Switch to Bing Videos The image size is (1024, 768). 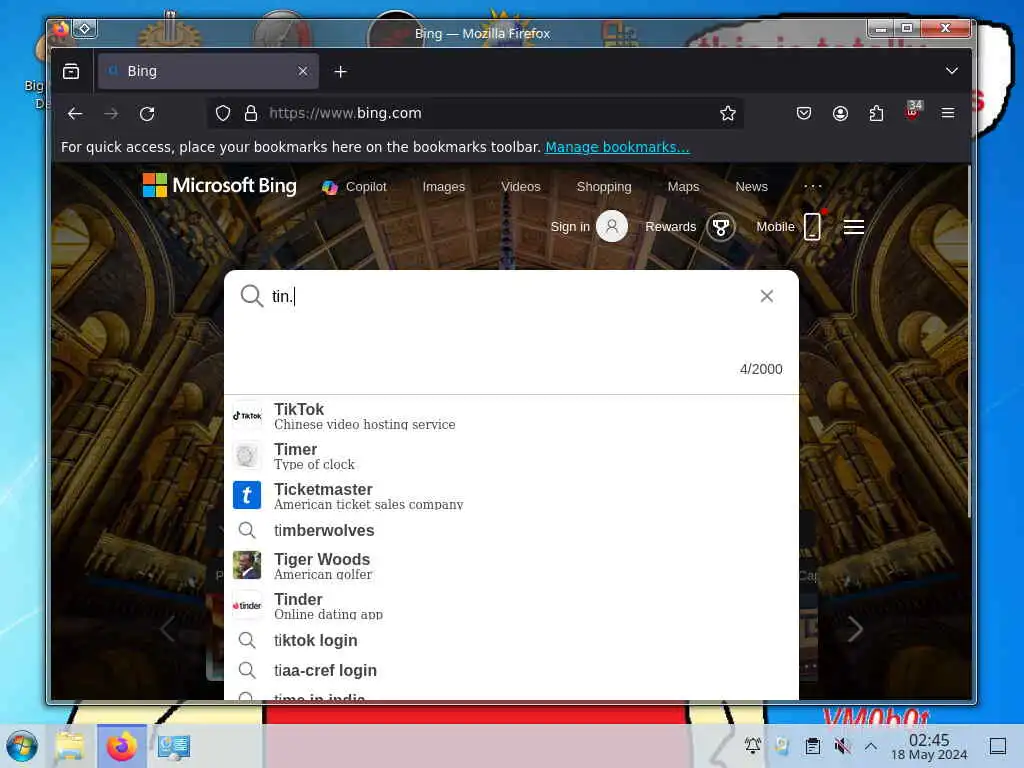[x=520, y=187]
